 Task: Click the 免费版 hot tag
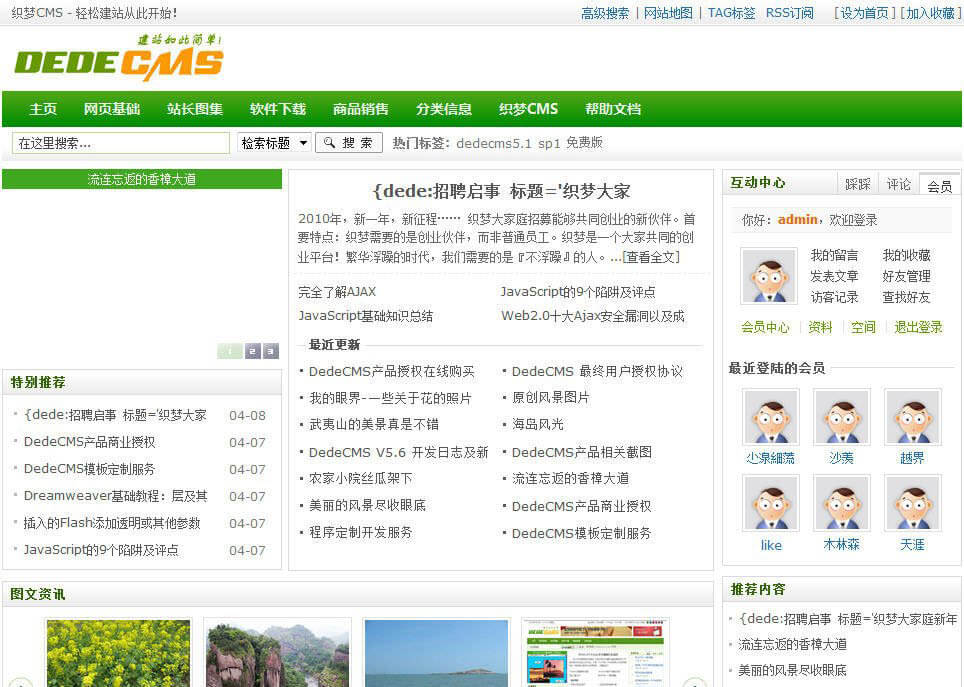pyautogui.click(x=584, y=143)
